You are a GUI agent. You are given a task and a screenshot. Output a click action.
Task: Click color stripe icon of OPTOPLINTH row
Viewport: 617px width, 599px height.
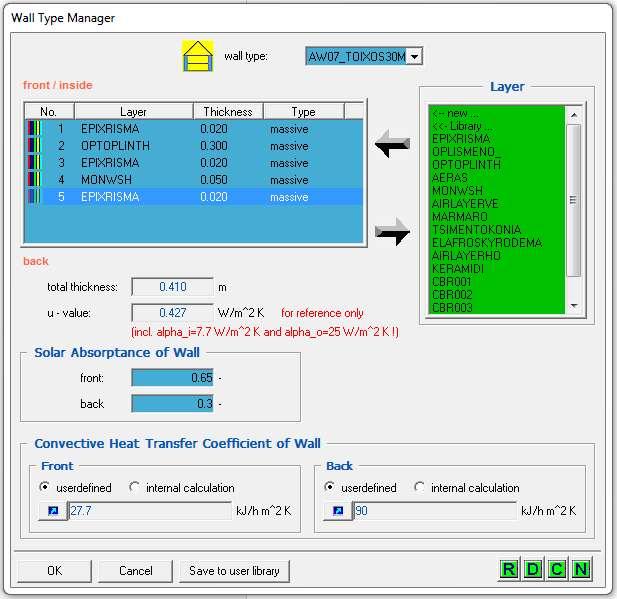(34, 146)
